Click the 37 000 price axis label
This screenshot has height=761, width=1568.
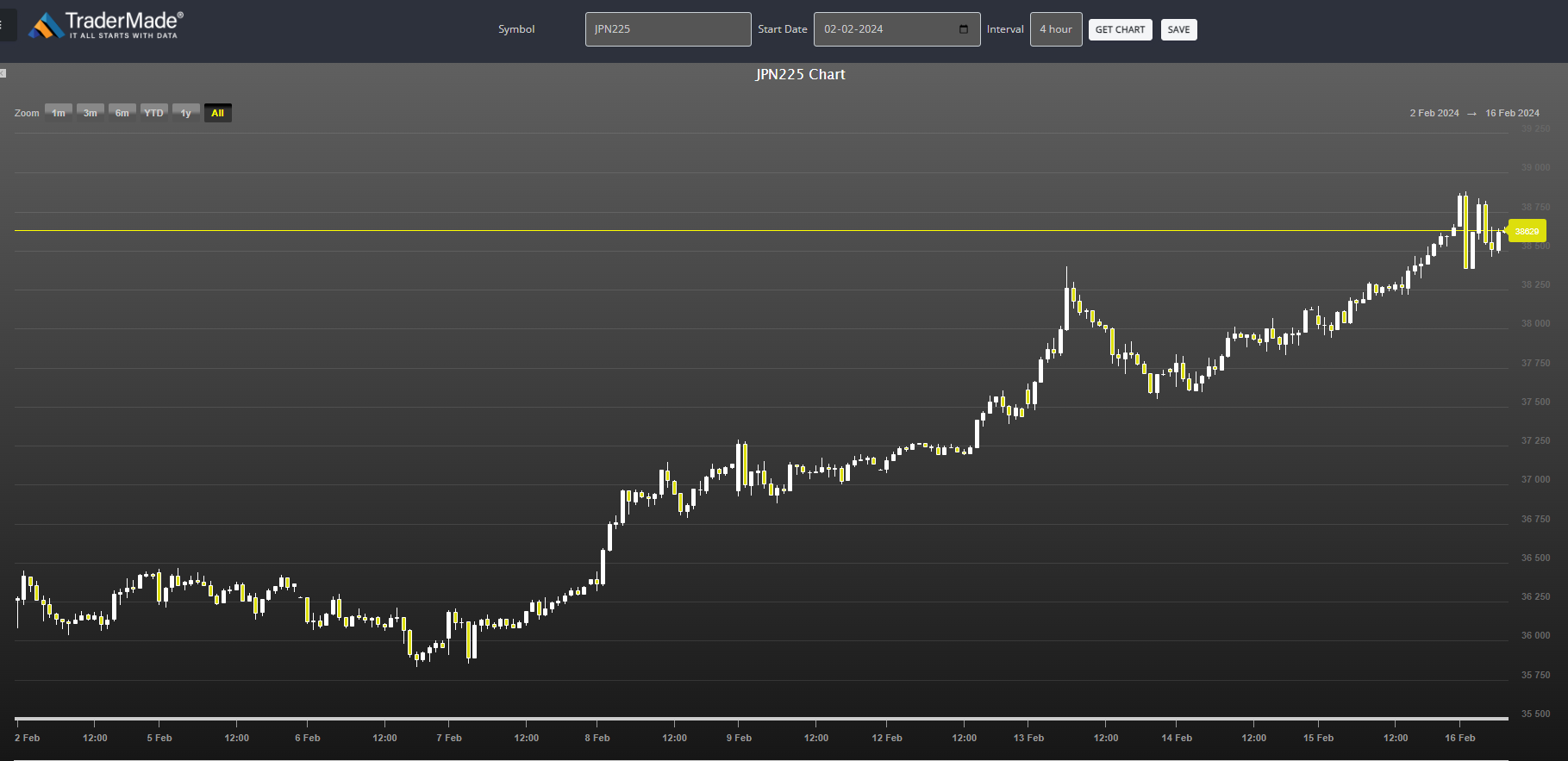1535,479
